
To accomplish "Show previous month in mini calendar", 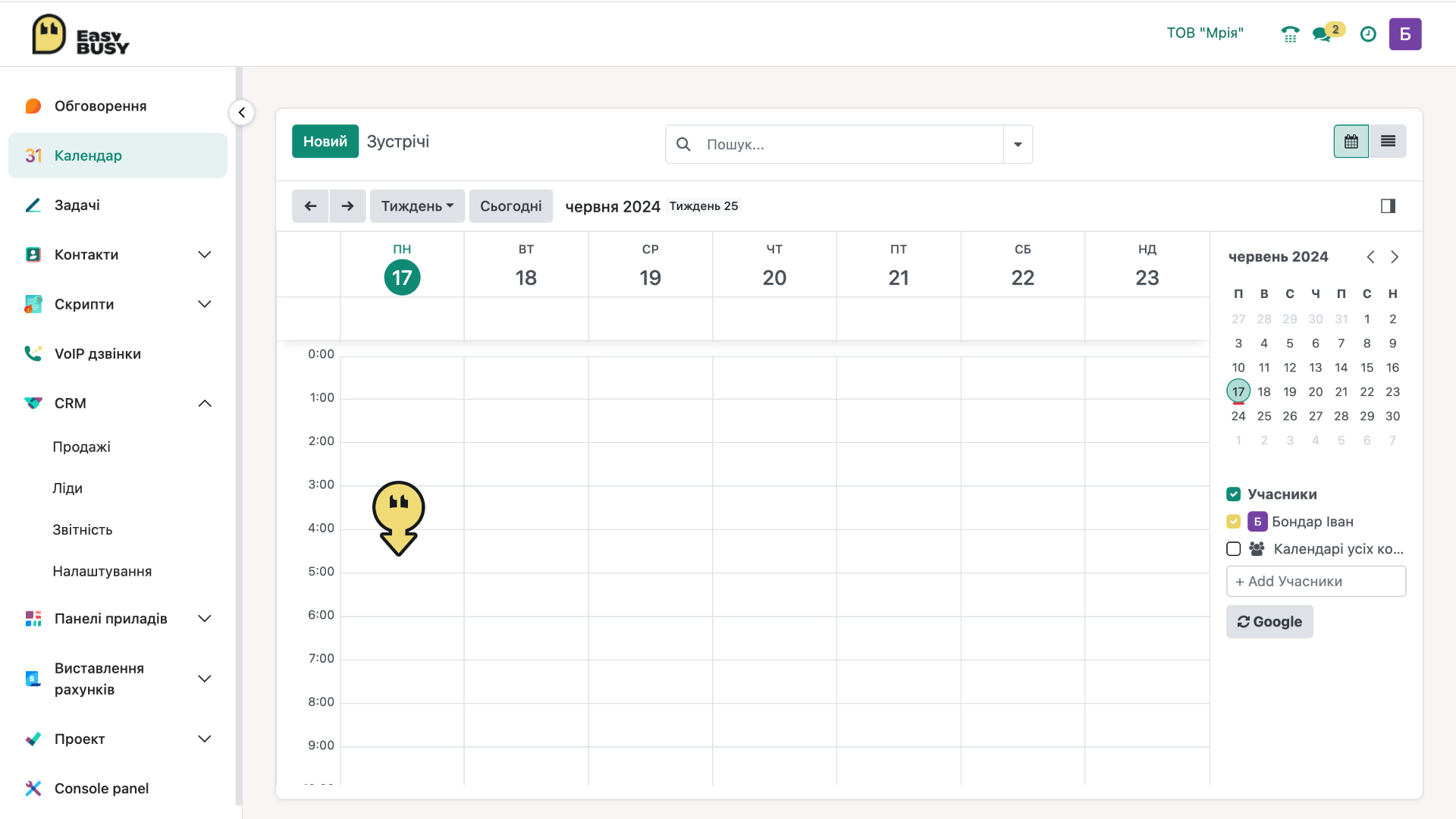I will (x=1370, y=257).
